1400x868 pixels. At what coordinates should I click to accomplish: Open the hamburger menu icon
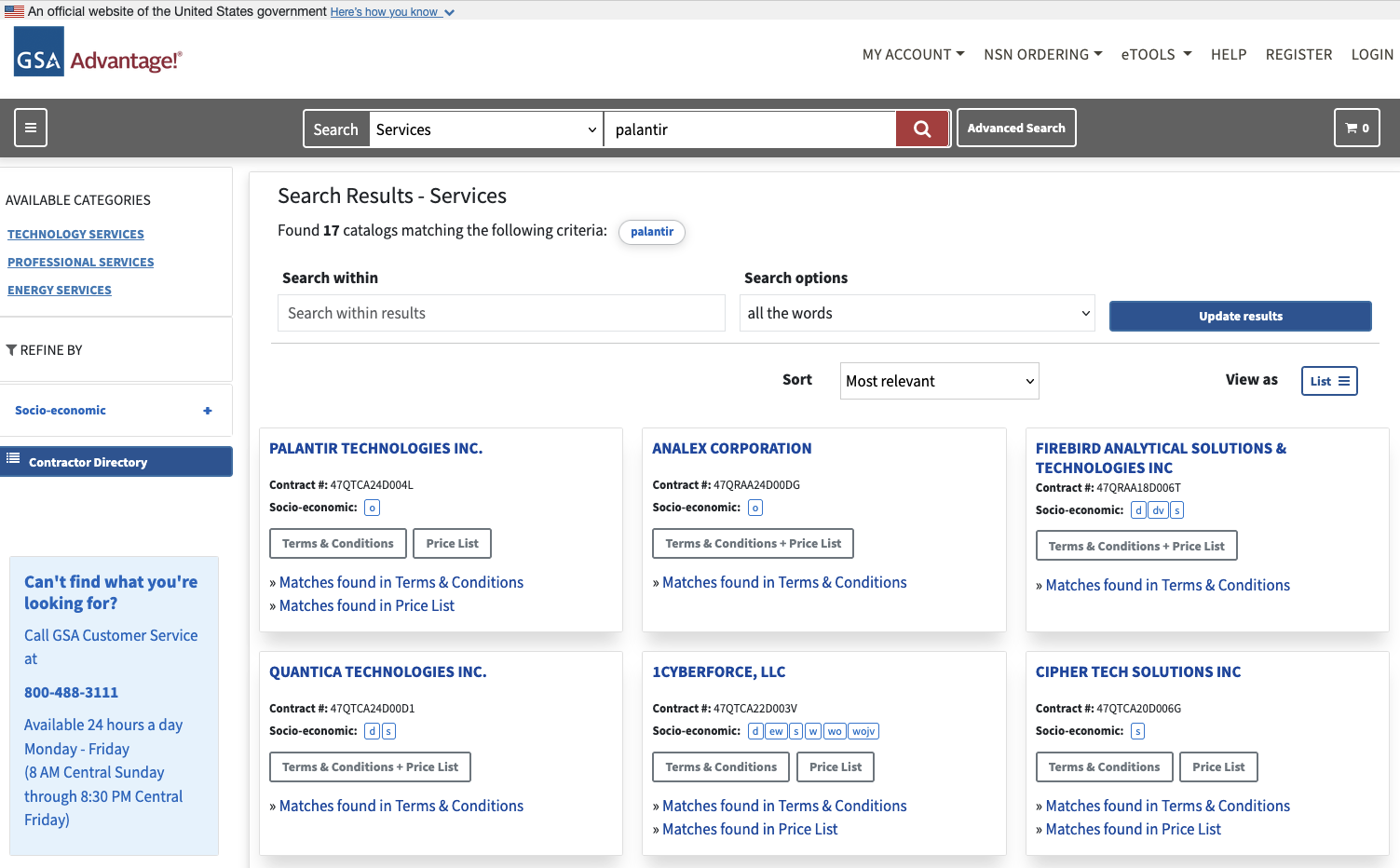pyautogui.click(x=30, y=128)
